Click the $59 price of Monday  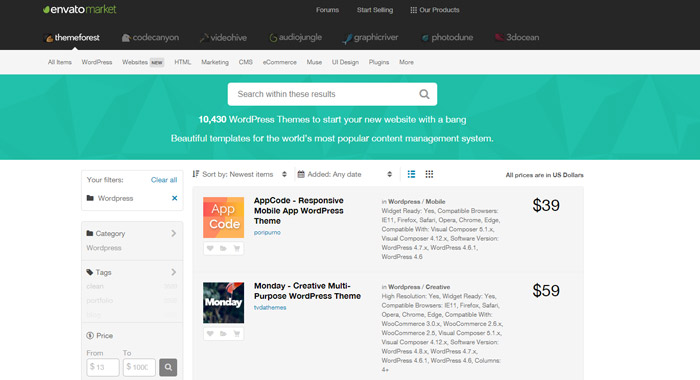coord(546,291)
